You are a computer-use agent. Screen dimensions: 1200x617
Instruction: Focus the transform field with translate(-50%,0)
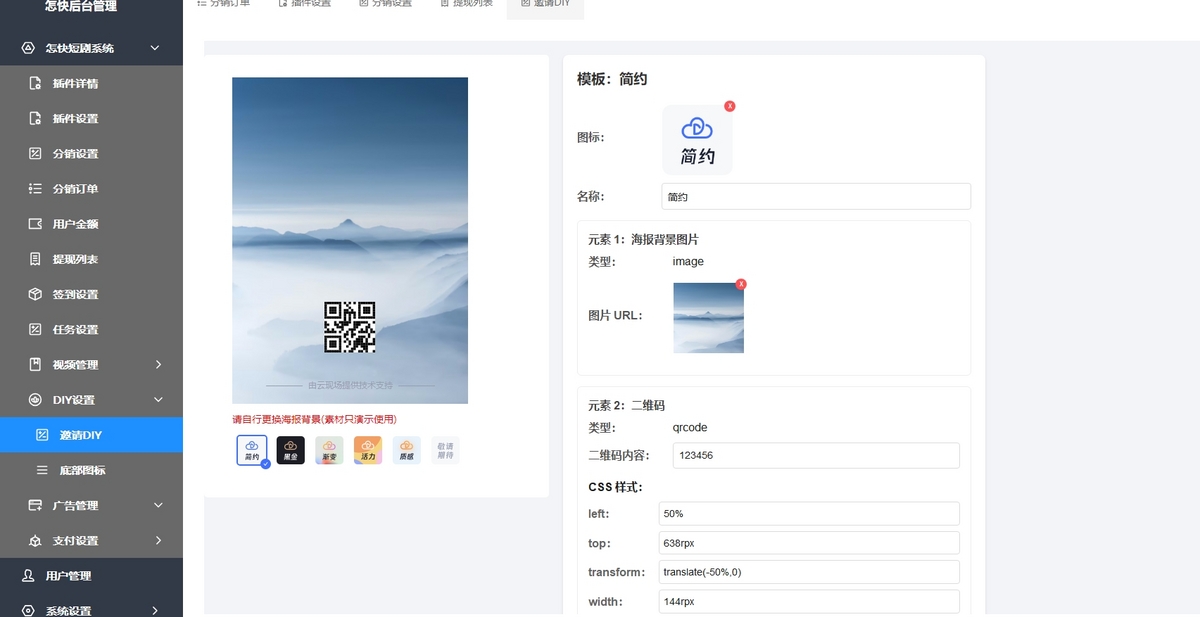(809, 572)
